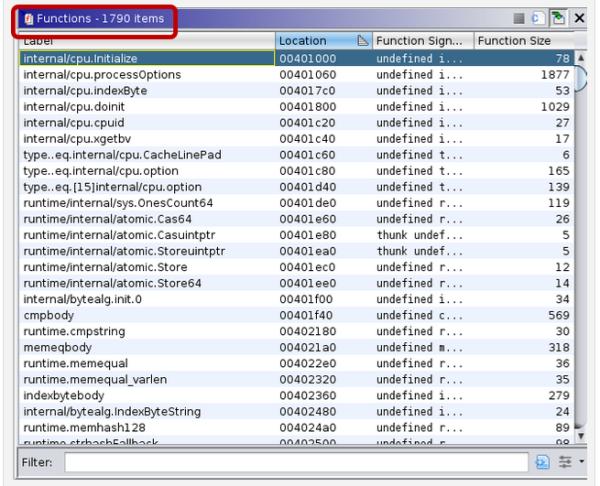
Task: Click the blue filter arrow icon beside Filter field
Action: pos(544,463)
